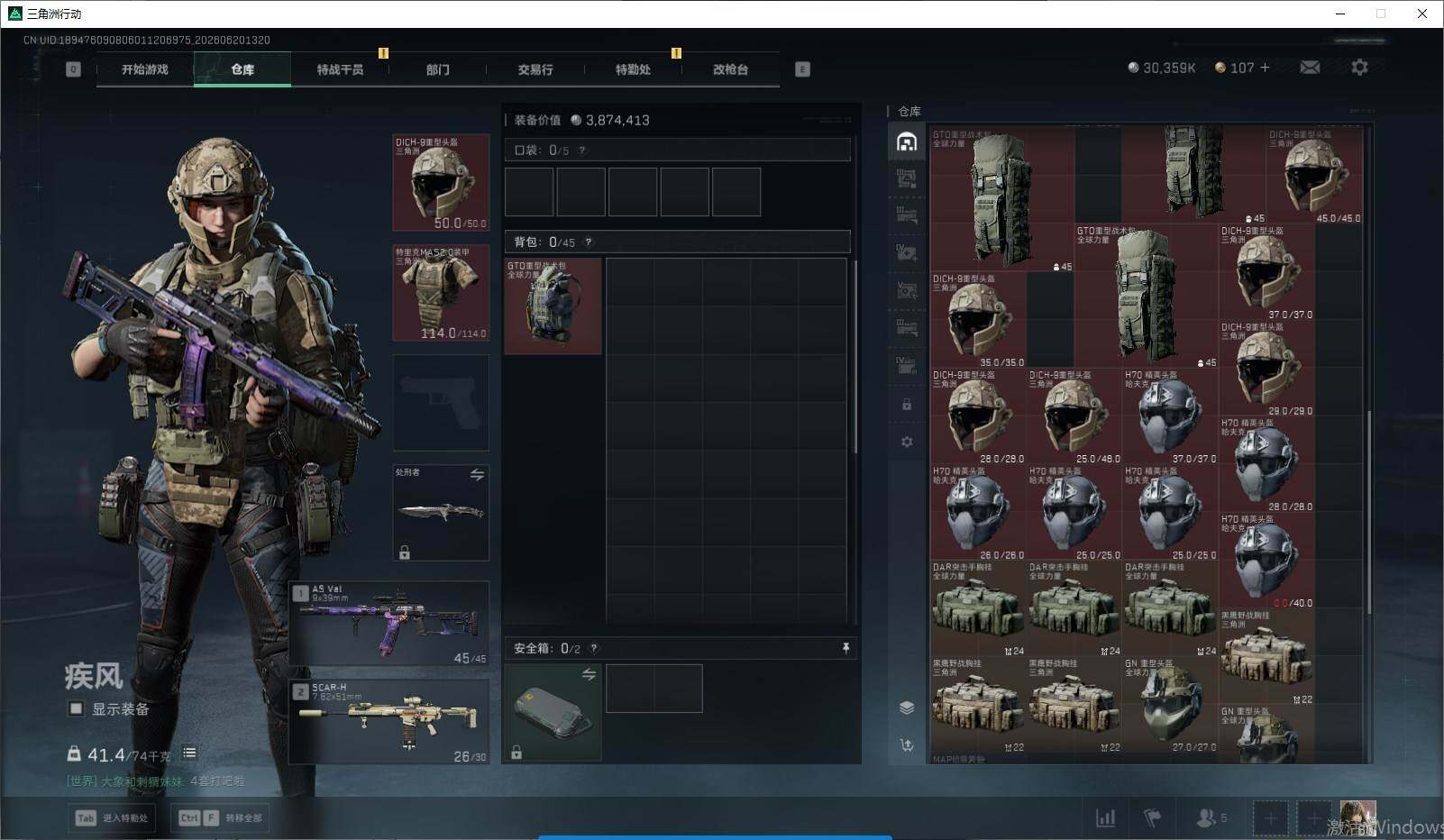Select the storage box icon labeled V

tap(907, 290)
